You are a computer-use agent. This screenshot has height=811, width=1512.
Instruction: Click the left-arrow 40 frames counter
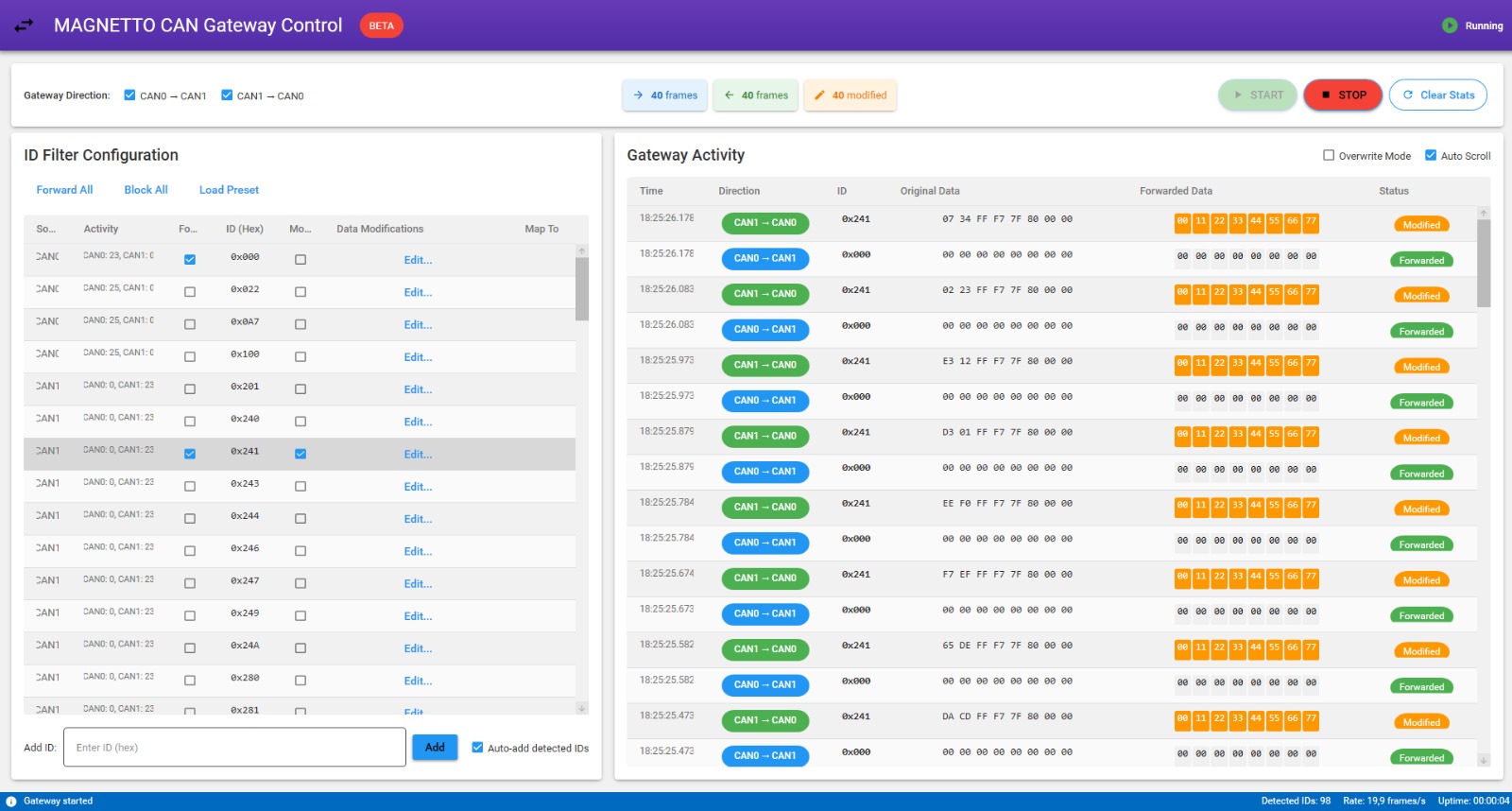pos(755,95)
